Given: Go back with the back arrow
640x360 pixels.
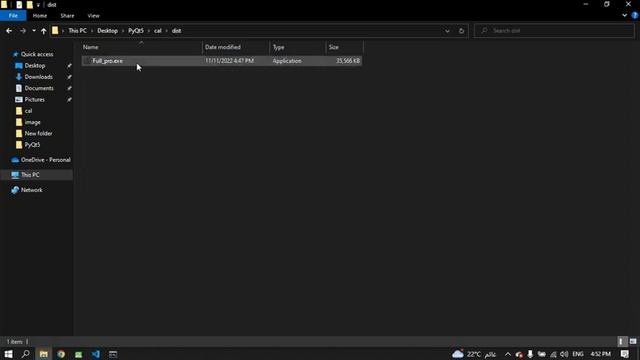Looking at the screenshot, I should point(9,31).
